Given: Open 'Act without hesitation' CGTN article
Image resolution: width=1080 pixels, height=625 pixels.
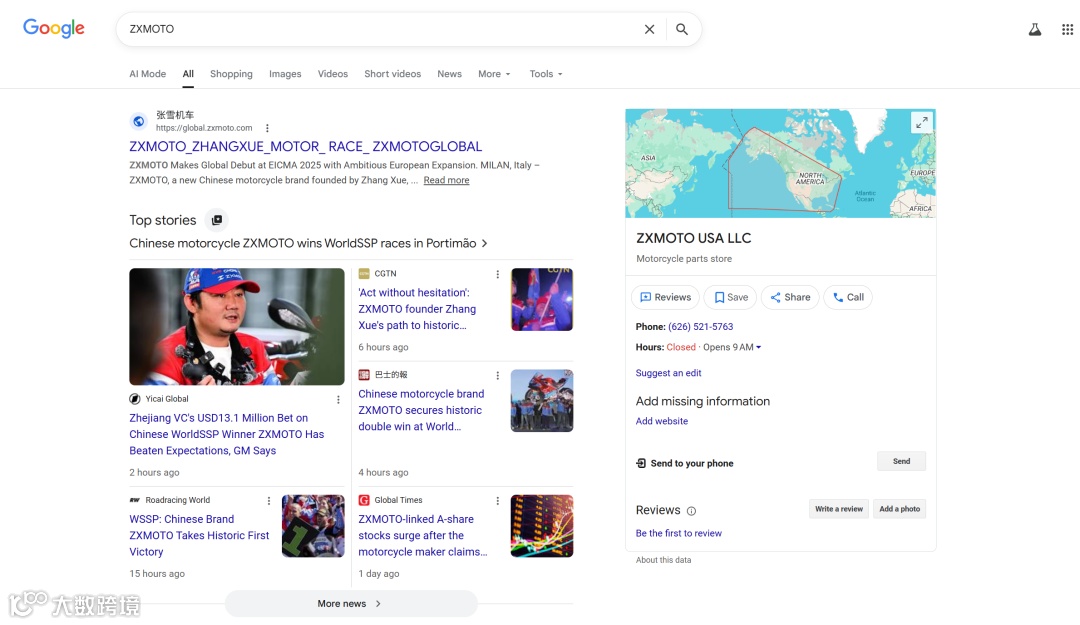Looking at the screenshot, I should pos(417,309).
